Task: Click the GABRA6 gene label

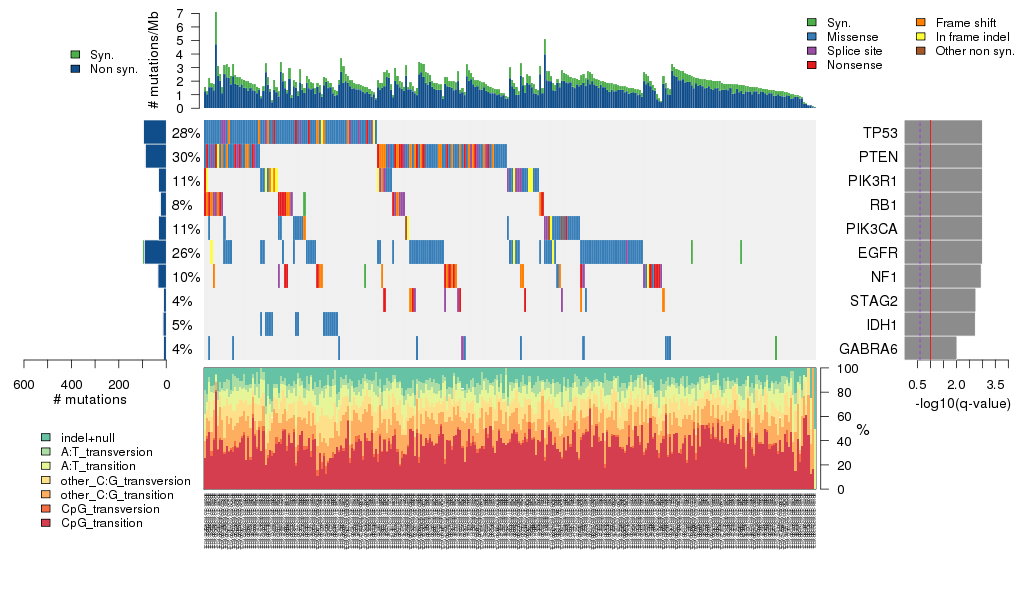Action: [868, 349]
